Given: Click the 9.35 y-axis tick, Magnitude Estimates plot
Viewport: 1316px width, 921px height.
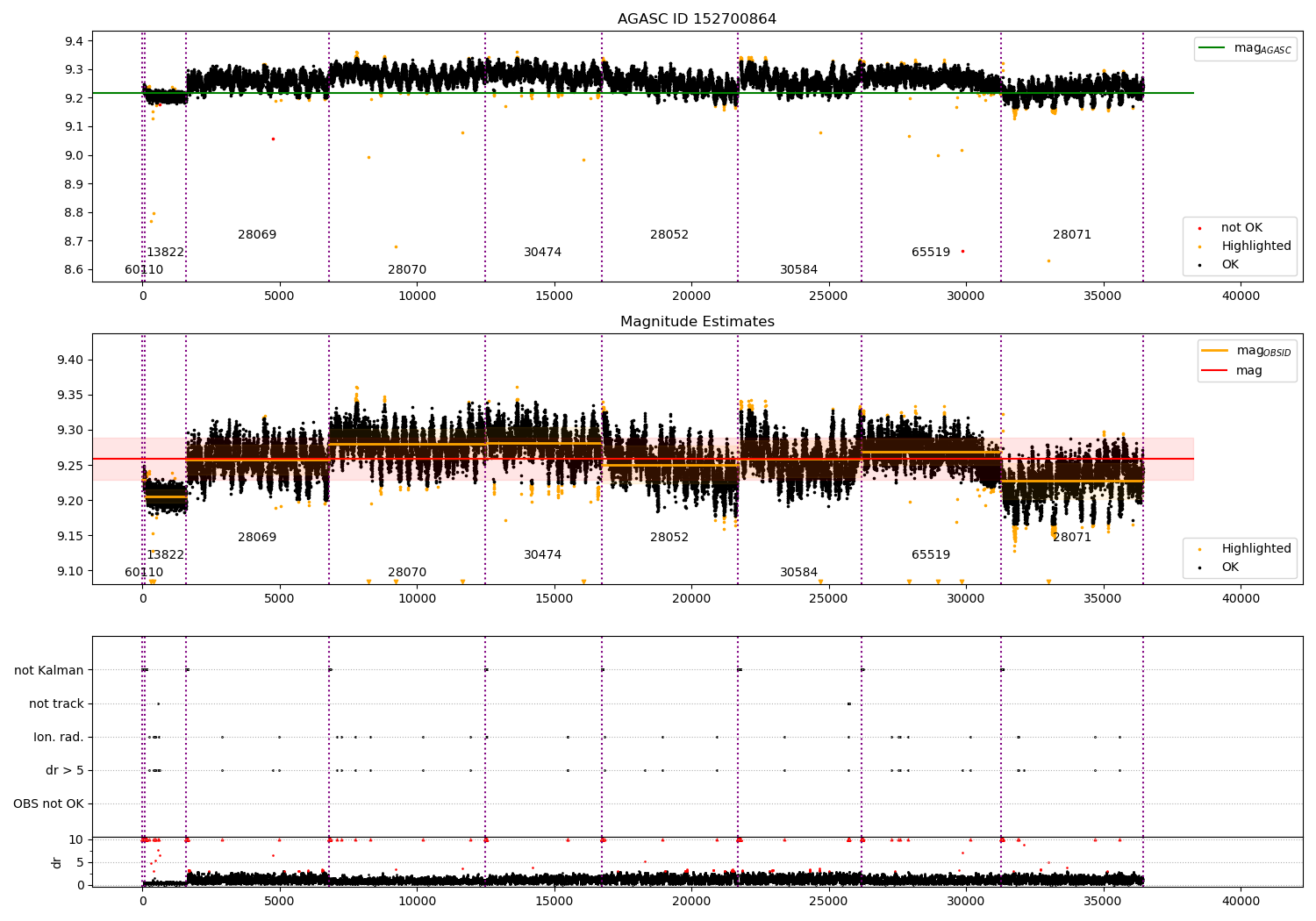Looking at the screenshot, I should click(71, 396).
